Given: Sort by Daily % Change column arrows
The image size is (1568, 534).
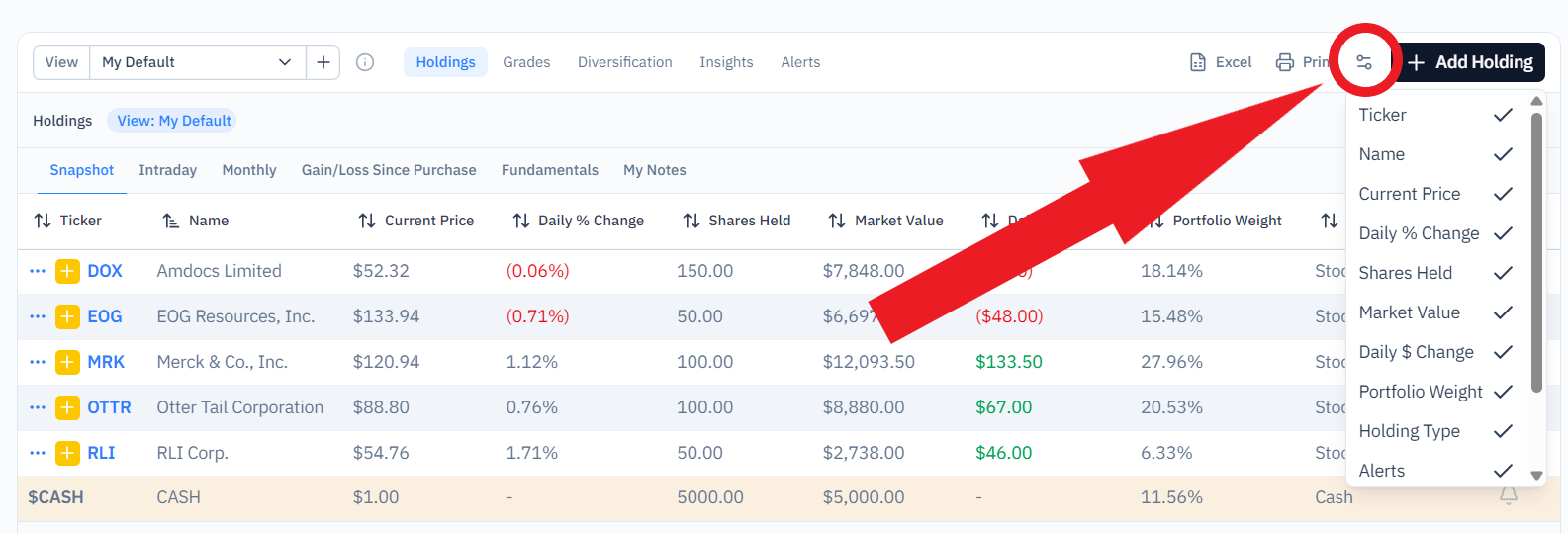Looking at the screenshot, I should tap(521, 221).
